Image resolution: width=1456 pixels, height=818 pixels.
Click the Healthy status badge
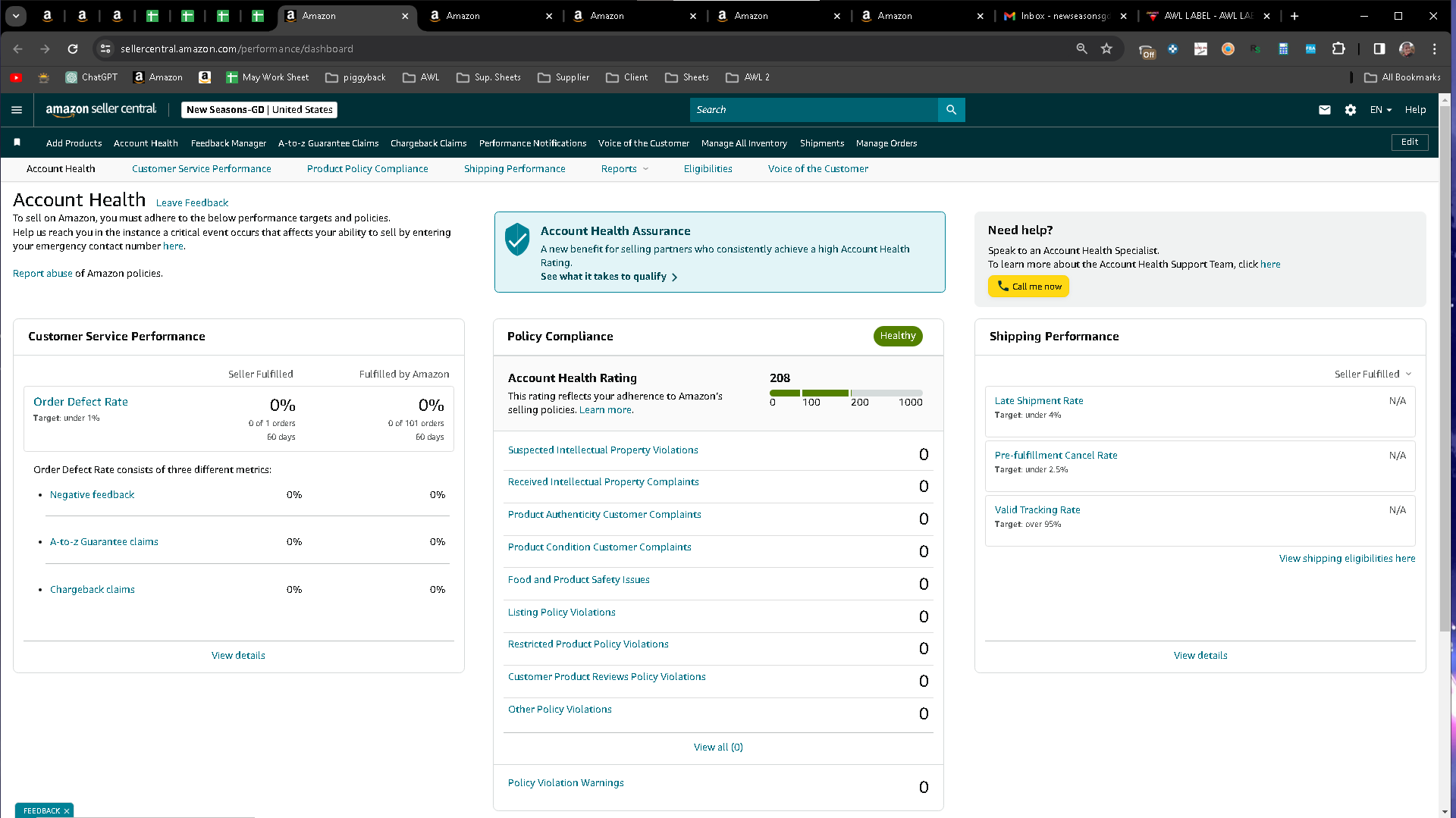point(898,336)
